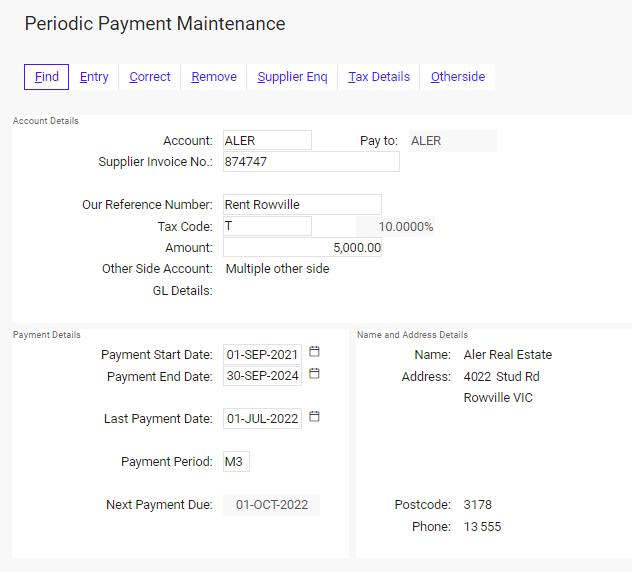
Task: Click the Payment Start Date input
Action: pyautogui.click(x=262, y=355)
